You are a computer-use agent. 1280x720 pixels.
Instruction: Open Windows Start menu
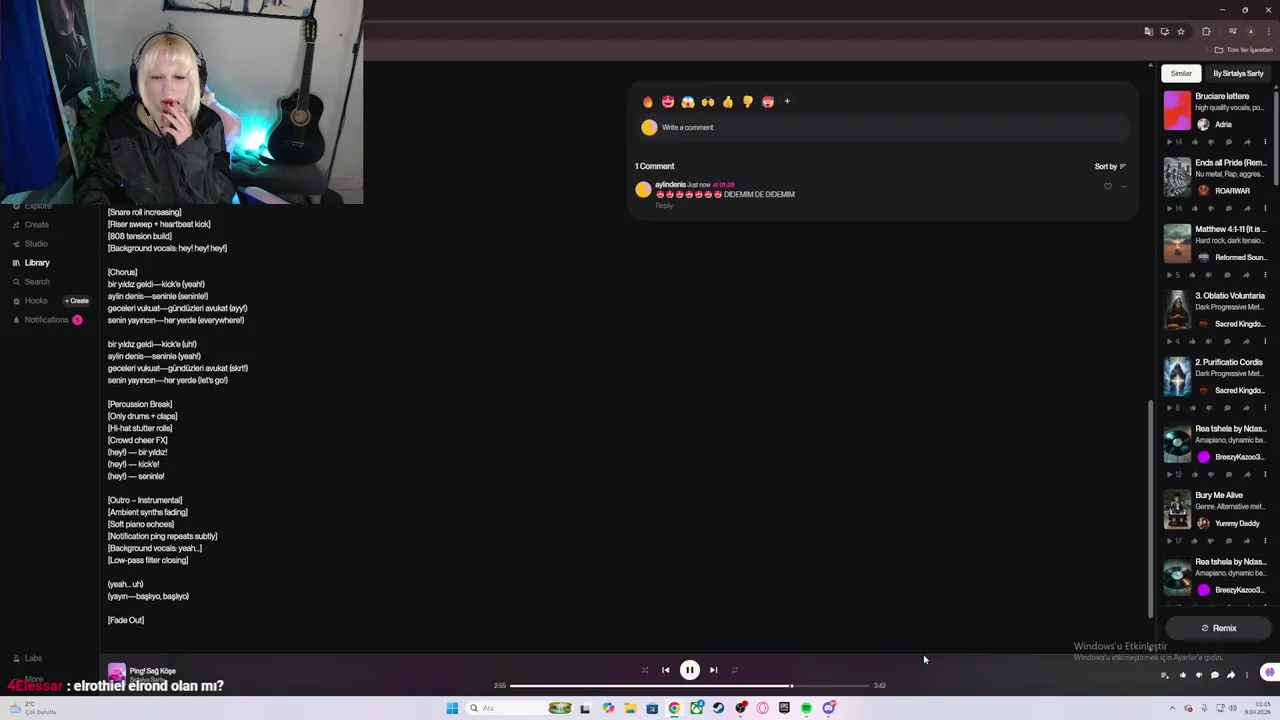pyautogui.click(x=452, y=708)
